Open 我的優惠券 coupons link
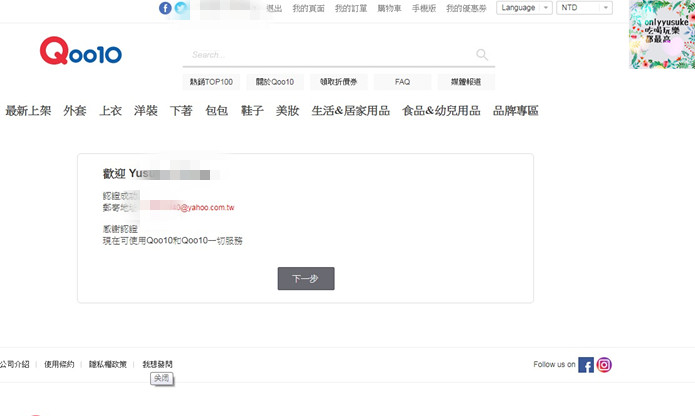The width and height of the screenshot is (695, 416). (466, 8)
